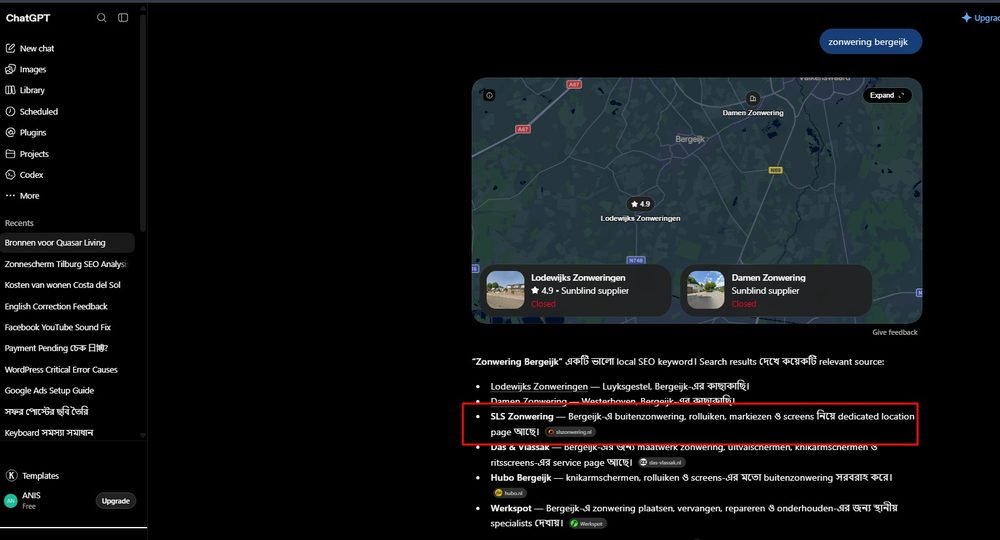Click the 'SLS Zonwering' bold text
Screen dimensions: 1000x540
click(x=522, y=416)
